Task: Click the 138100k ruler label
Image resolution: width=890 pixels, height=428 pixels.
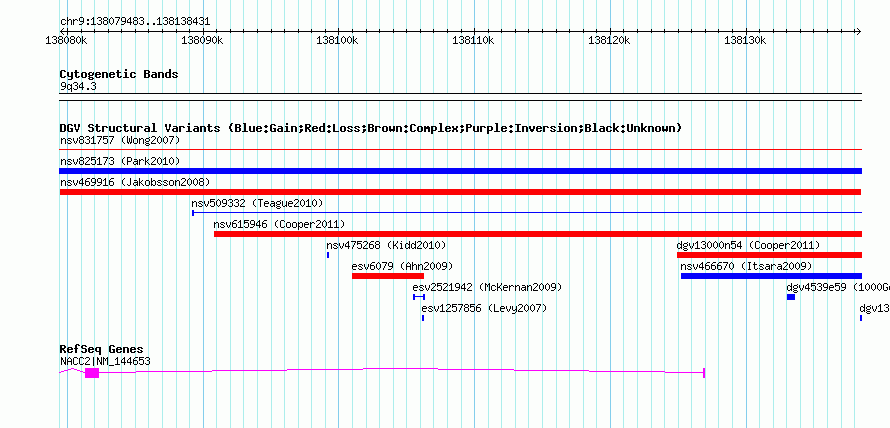Action: pyautogui.click(x=338, y=40)
